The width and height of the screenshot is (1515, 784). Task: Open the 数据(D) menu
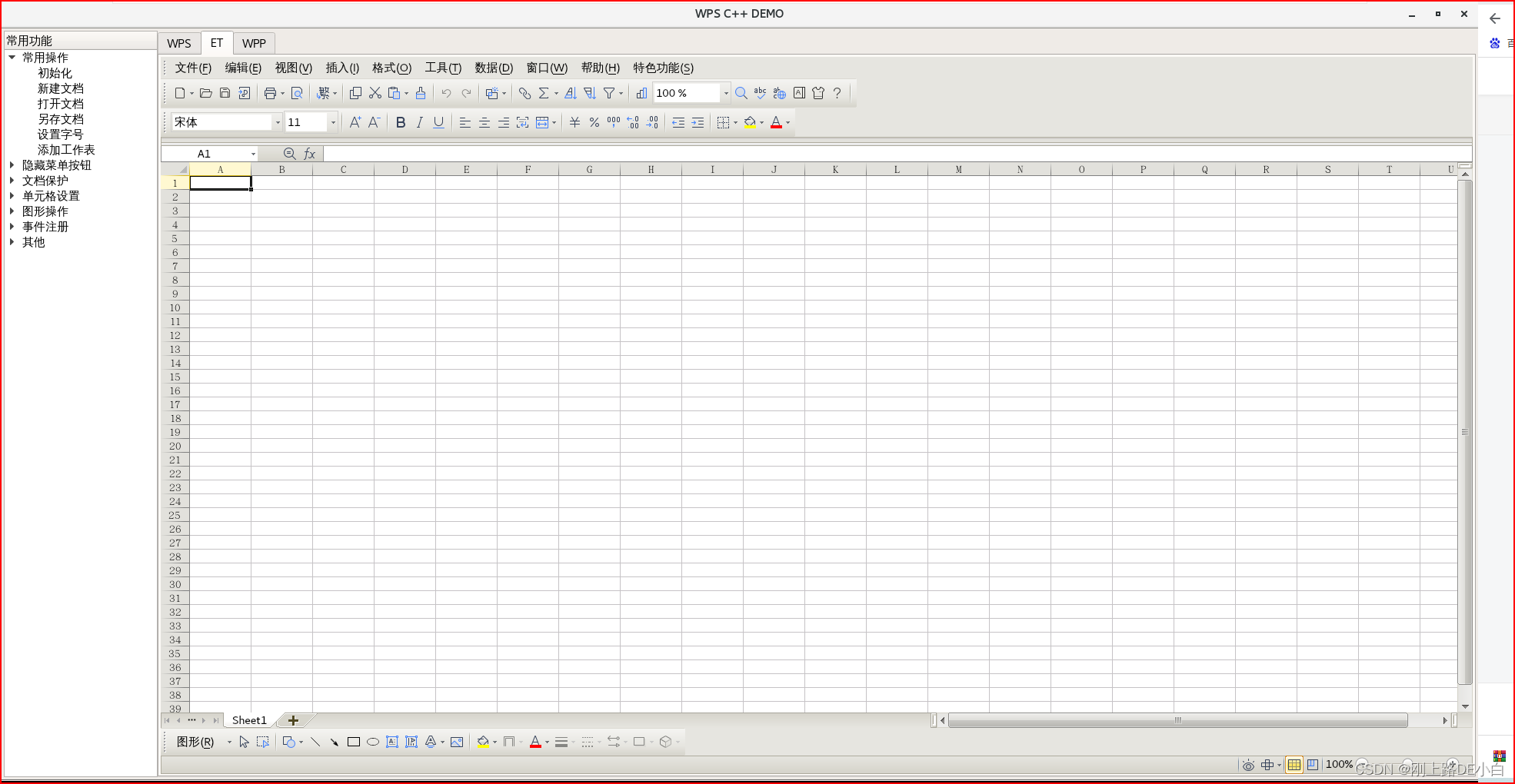494,68
